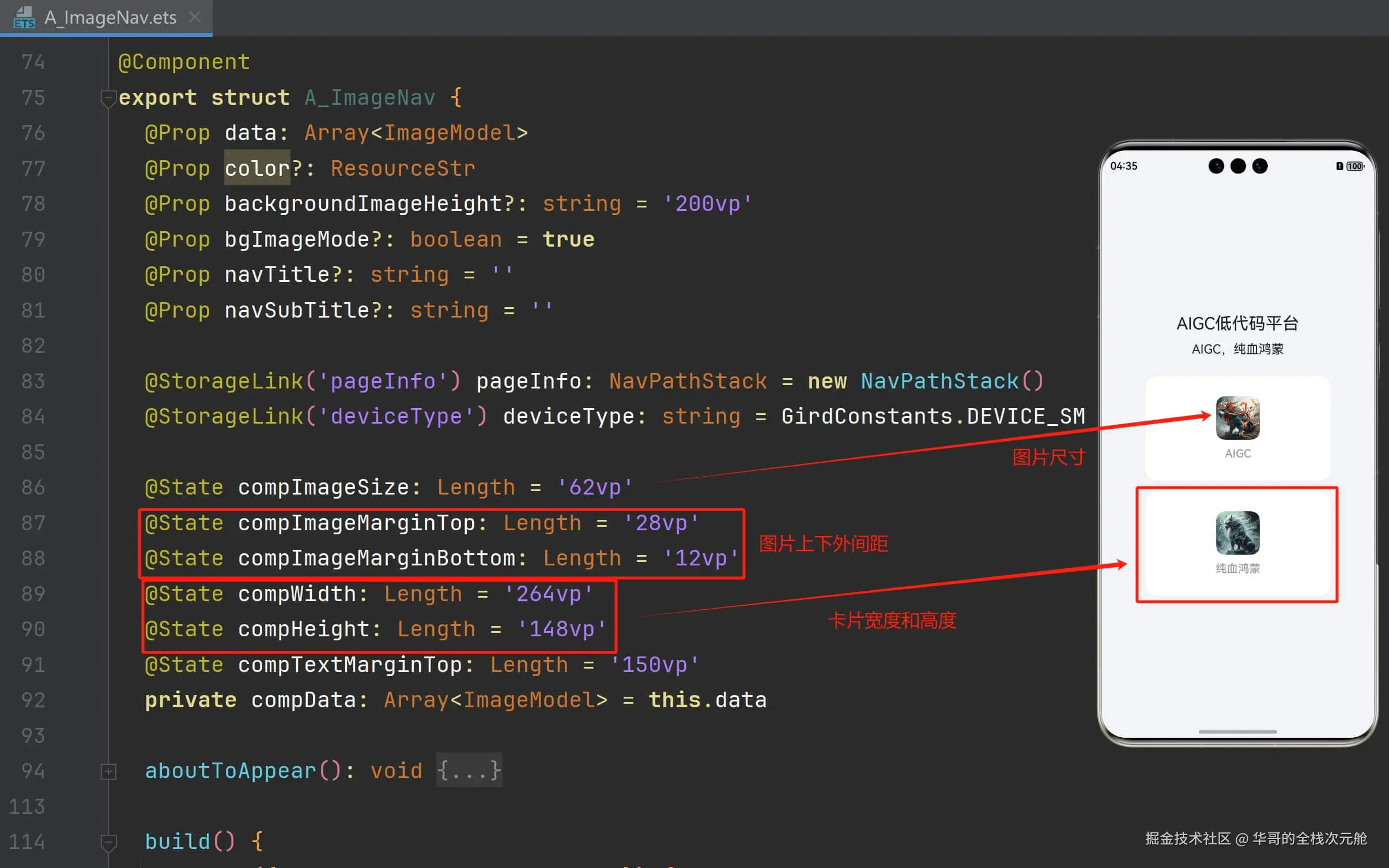
Task: Tap the AIGC image icon in the preview
Action: coord(1237,418)
